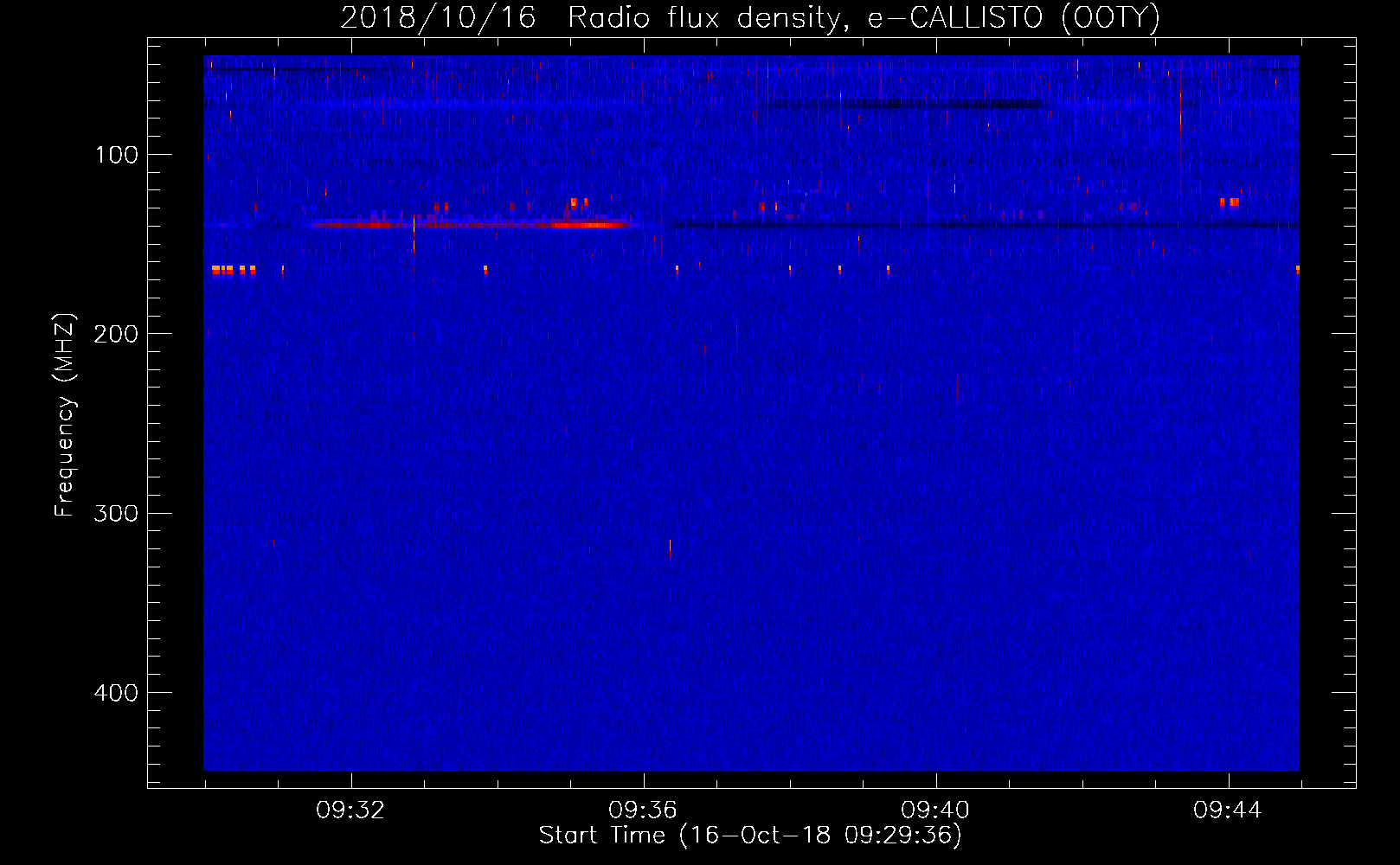Click the 'Start Time (16-Oct-18 09:29:36)' label
This screenshot has height=865, width=1400.
pos(750,836)
